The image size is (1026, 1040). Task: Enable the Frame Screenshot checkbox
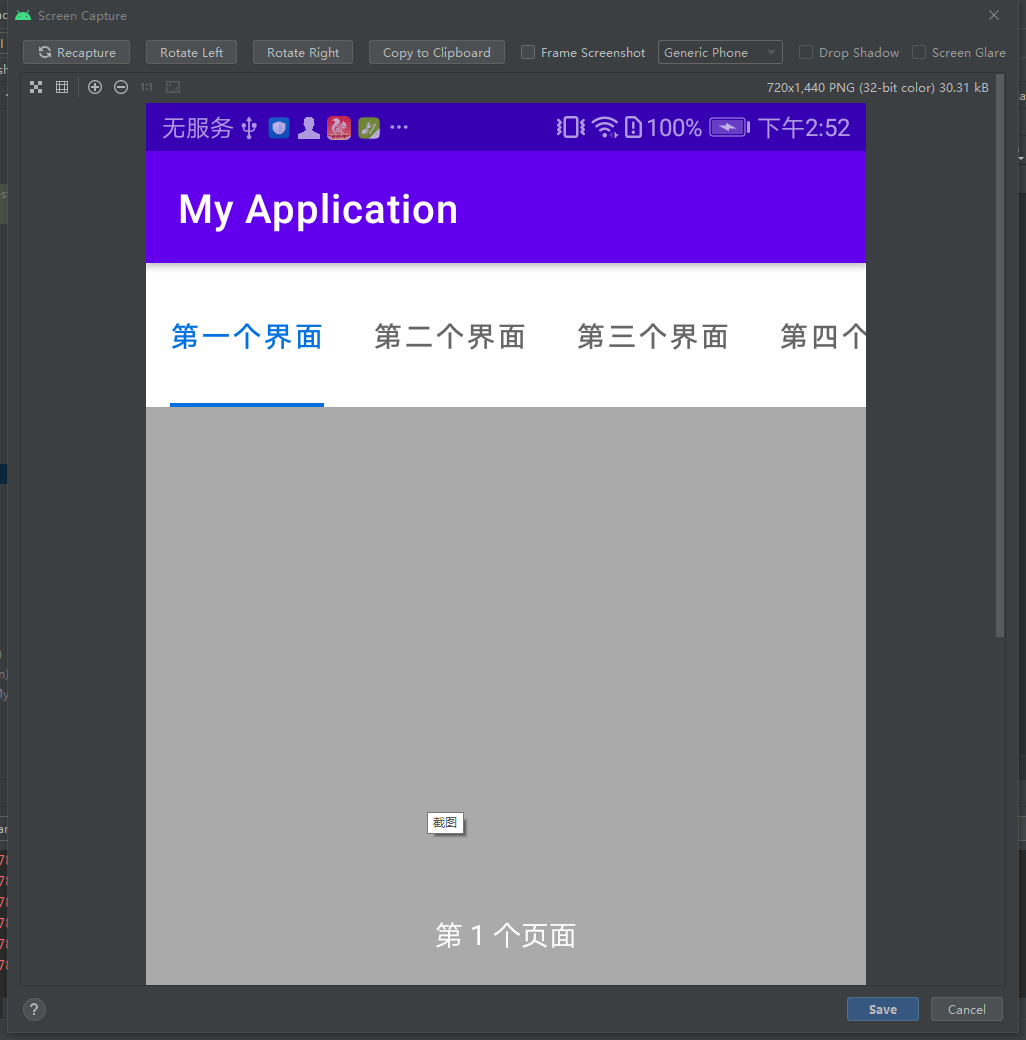pyautogui.click(x=527, y=52)
